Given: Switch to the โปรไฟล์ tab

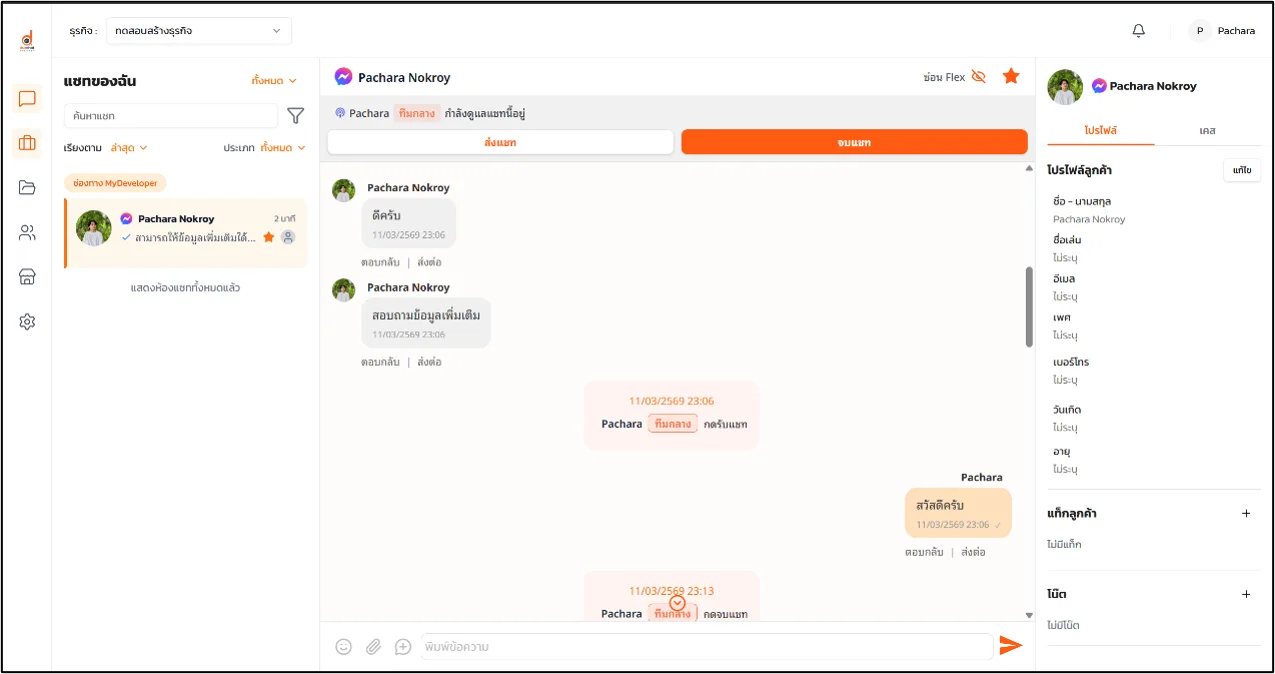Looking at the screenshot, I should click(x=1101, y=131).
